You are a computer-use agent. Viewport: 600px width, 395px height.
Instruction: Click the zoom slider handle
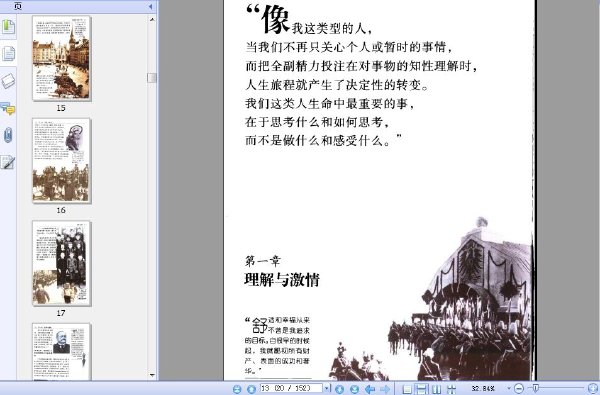536,389
